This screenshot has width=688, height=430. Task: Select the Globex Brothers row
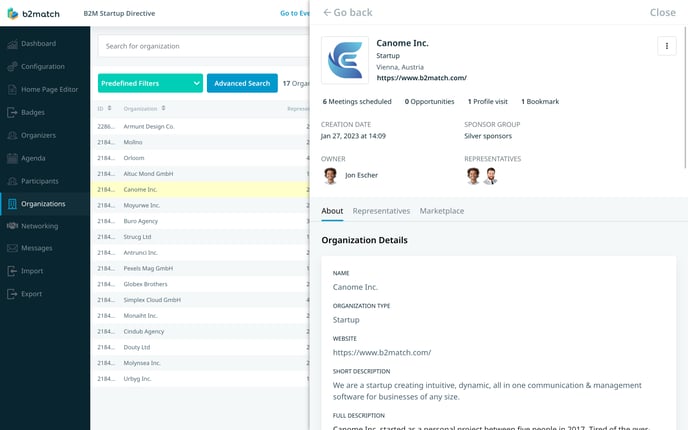coord(200,284)
